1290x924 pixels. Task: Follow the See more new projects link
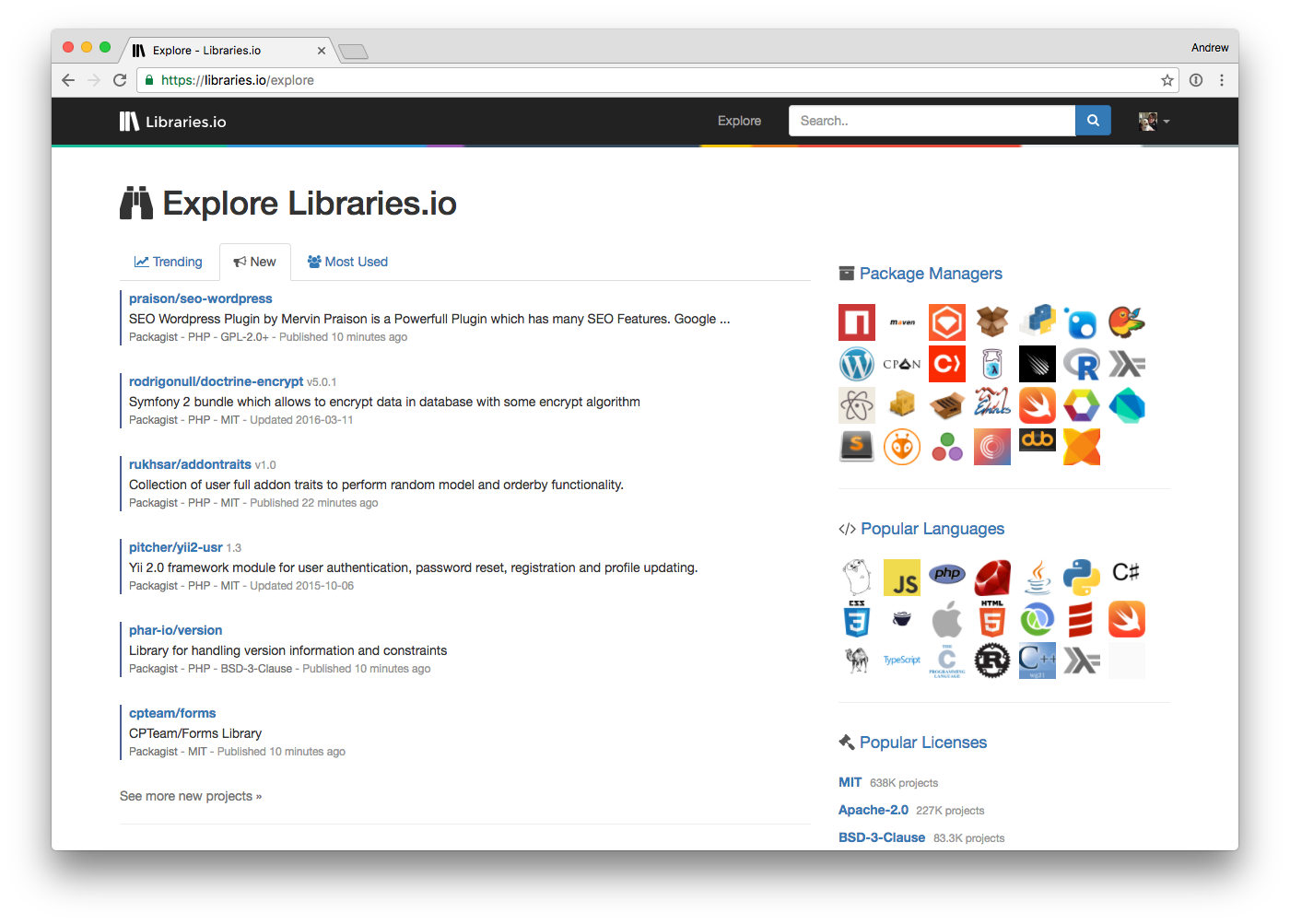191,796
